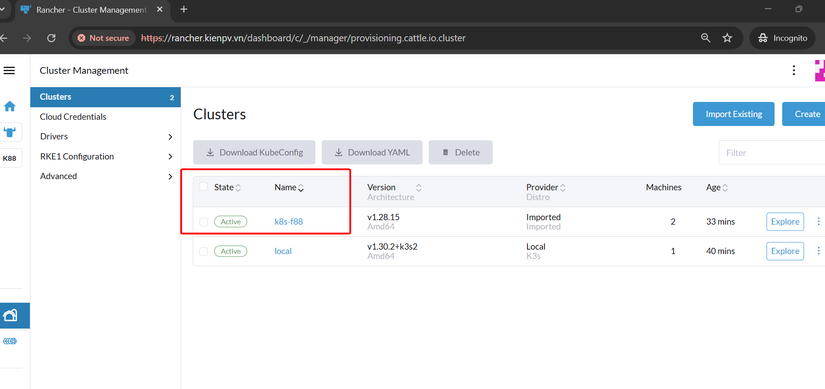825x389 pixels.
Task: Click the user avatar in header
Action: click(820, 71)
